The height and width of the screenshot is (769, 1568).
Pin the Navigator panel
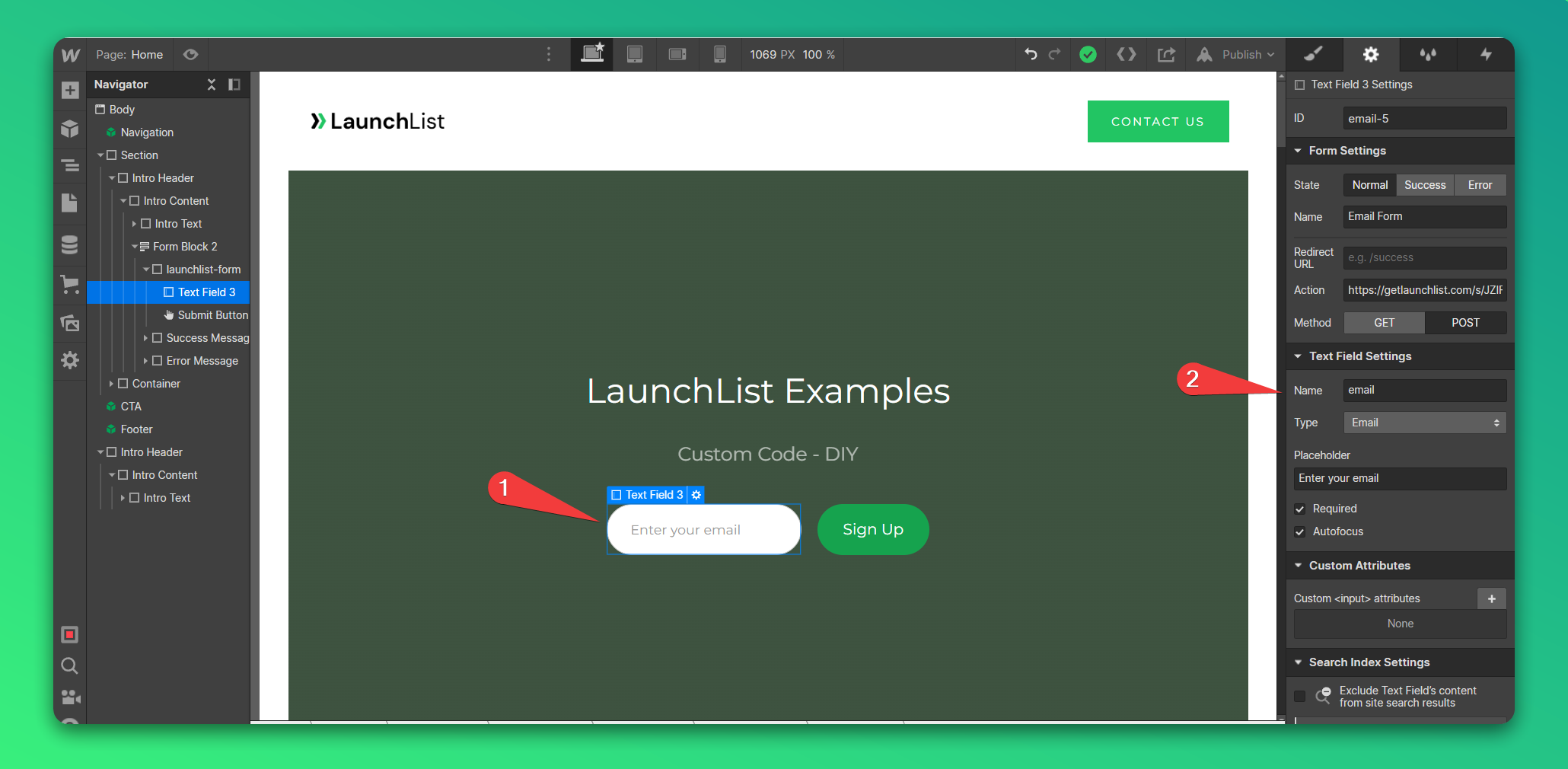(x=234, y=85)
